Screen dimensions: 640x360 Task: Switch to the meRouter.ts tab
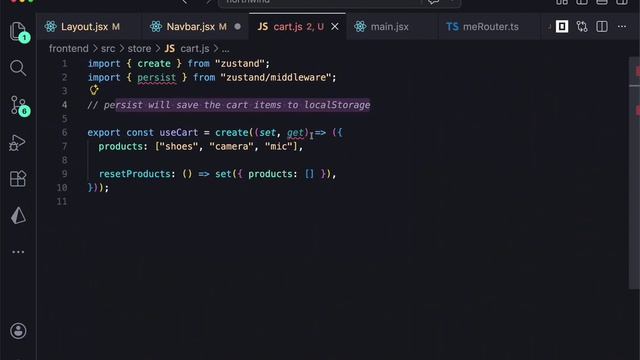490,27
